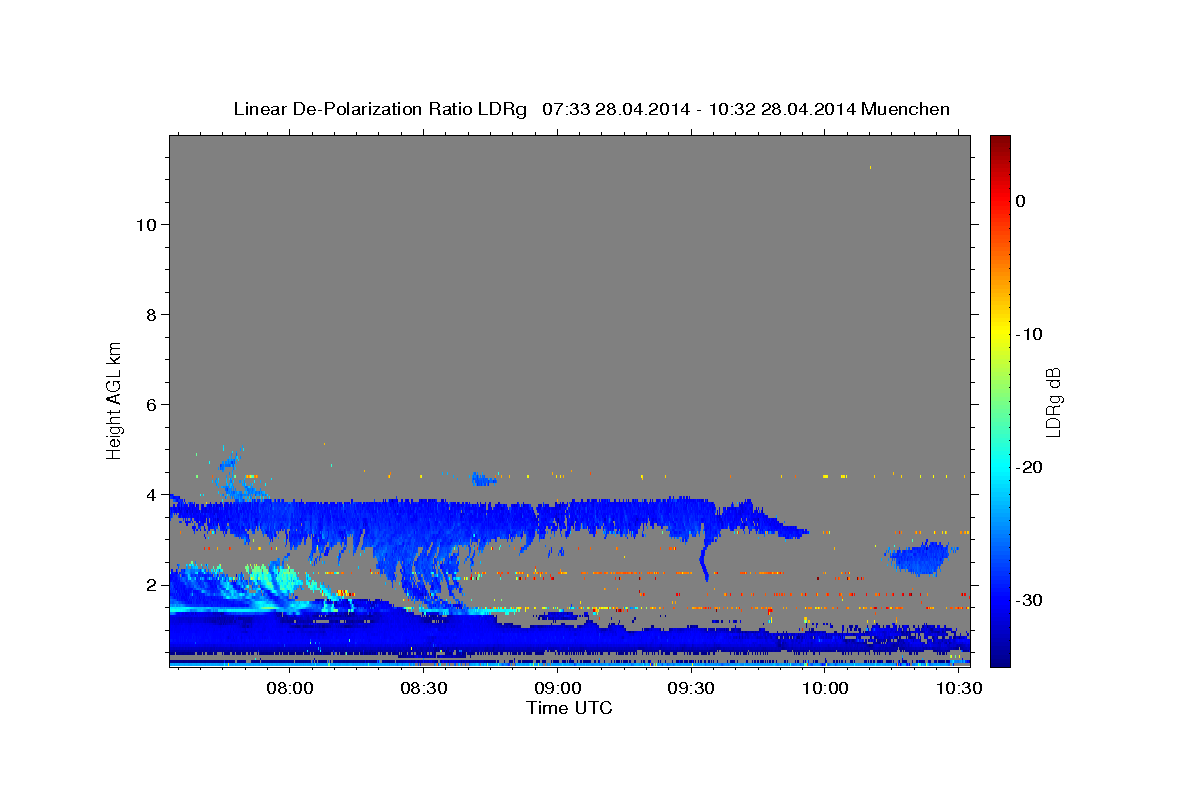Click the height axis label "4"

pyautogui.click(x=150, y=494)
